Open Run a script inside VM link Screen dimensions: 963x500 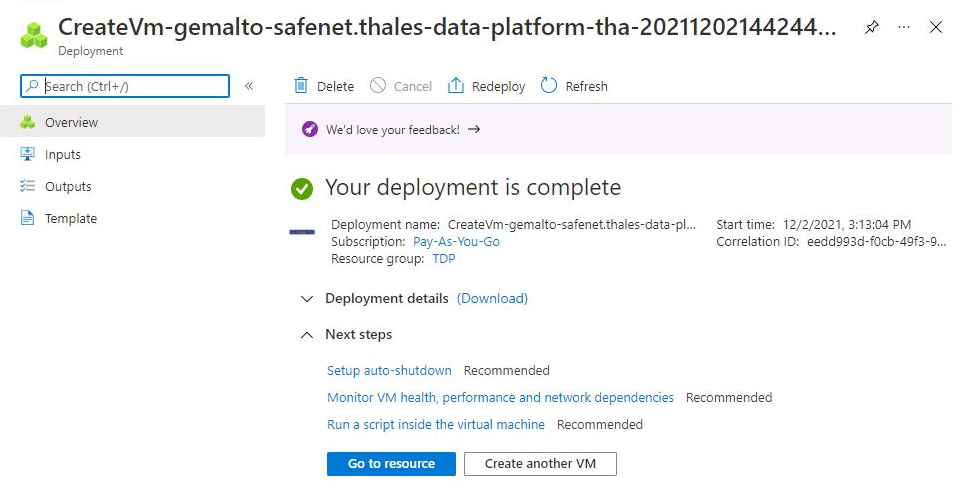(436, 424)
